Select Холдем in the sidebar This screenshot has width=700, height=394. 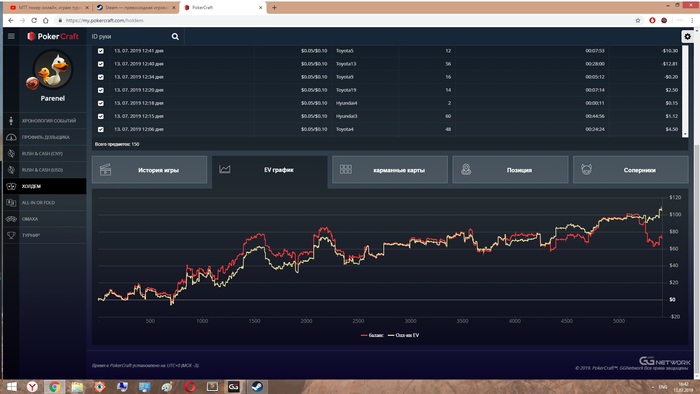45,186
